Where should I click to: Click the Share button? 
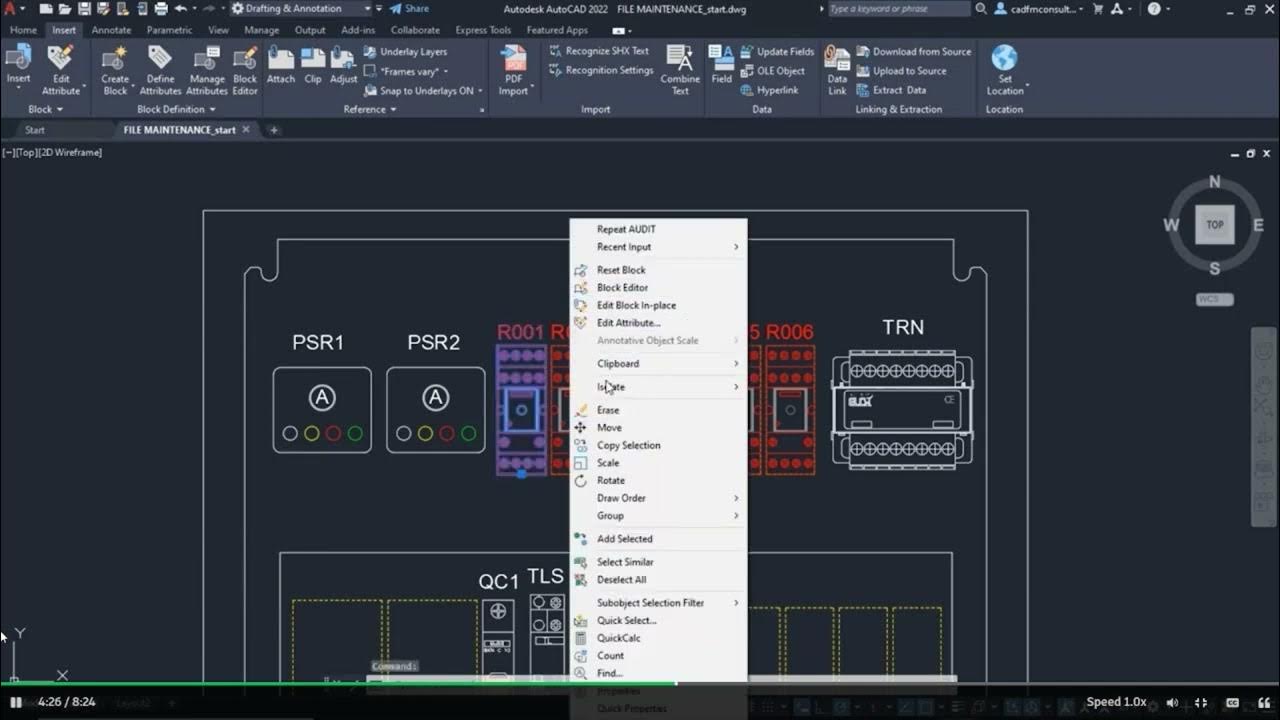pos(409,9)
